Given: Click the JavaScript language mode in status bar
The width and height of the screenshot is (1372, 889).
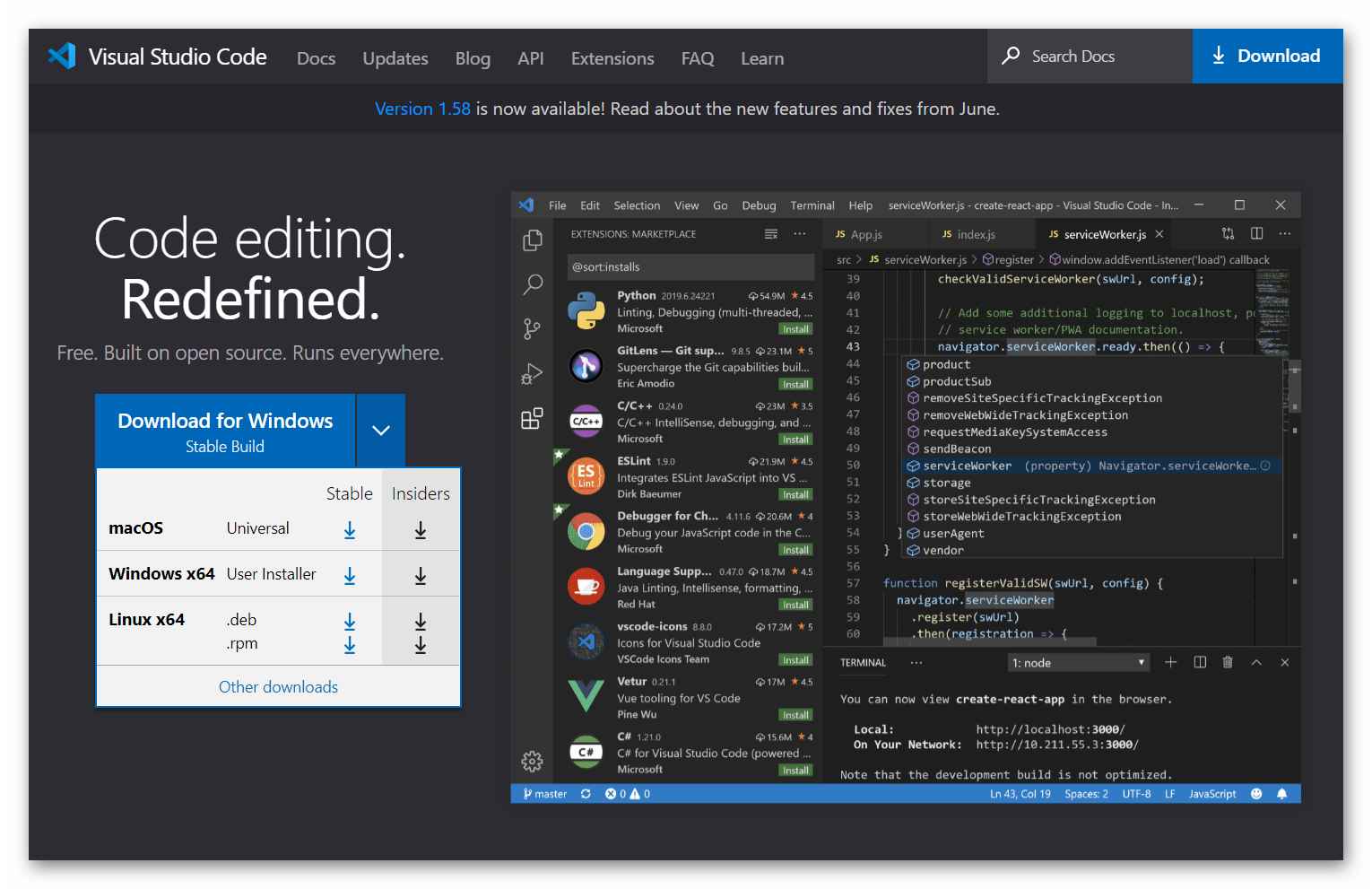Looking at the screenshot, I should point(1212,794).
